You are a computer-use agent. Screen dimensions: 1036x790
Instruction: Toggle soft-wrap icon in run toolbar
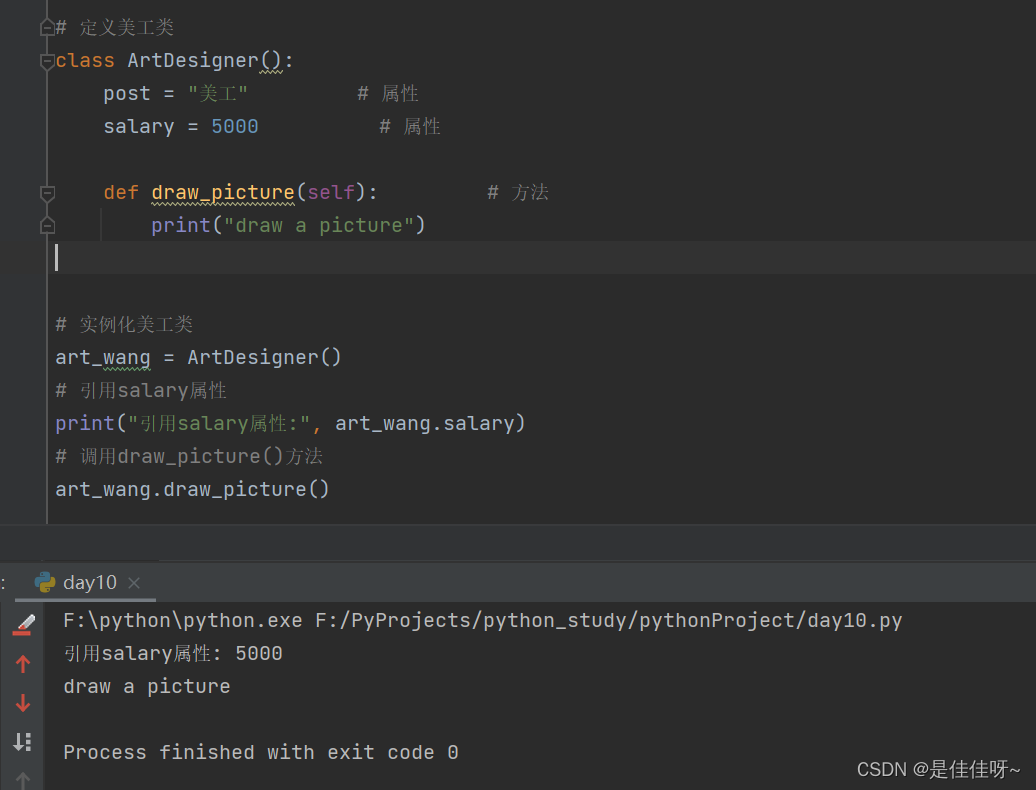[22, 742]
